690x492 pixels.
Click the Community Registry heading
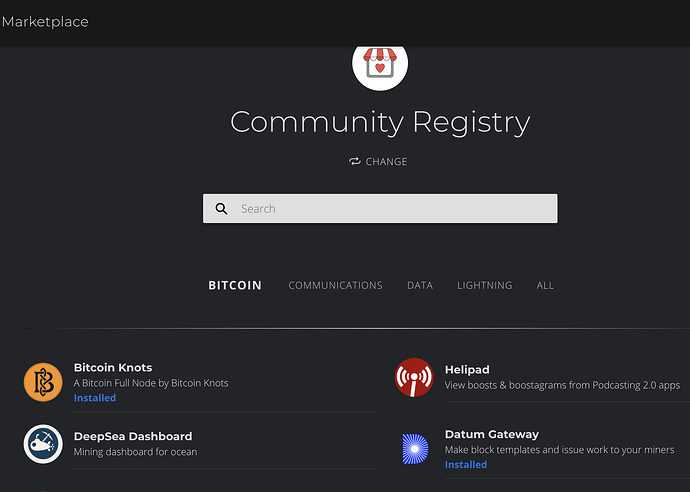click(x=380, y=122)
